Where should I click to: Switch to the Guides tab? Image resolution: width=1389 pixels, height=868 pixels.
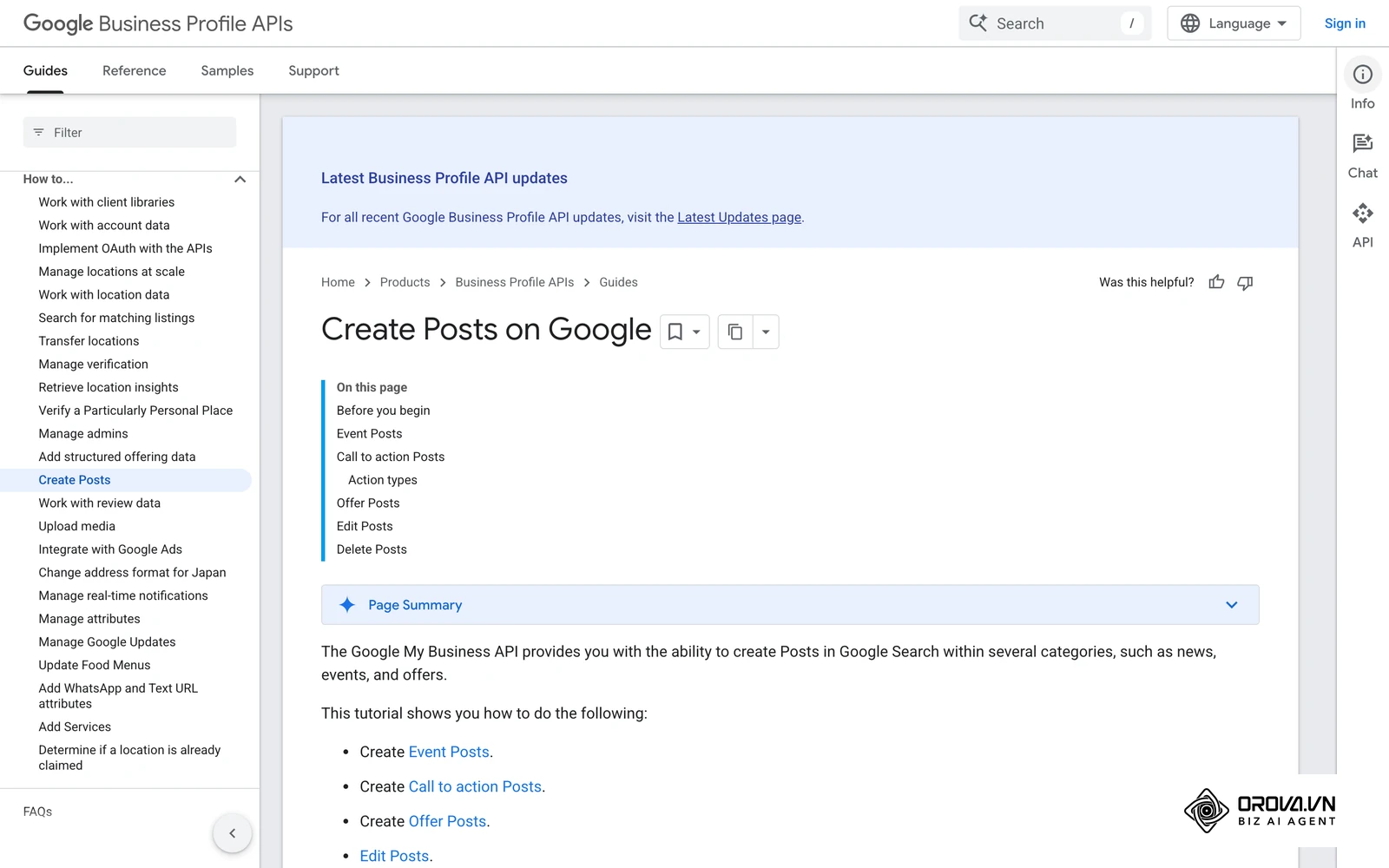point(45,70)
